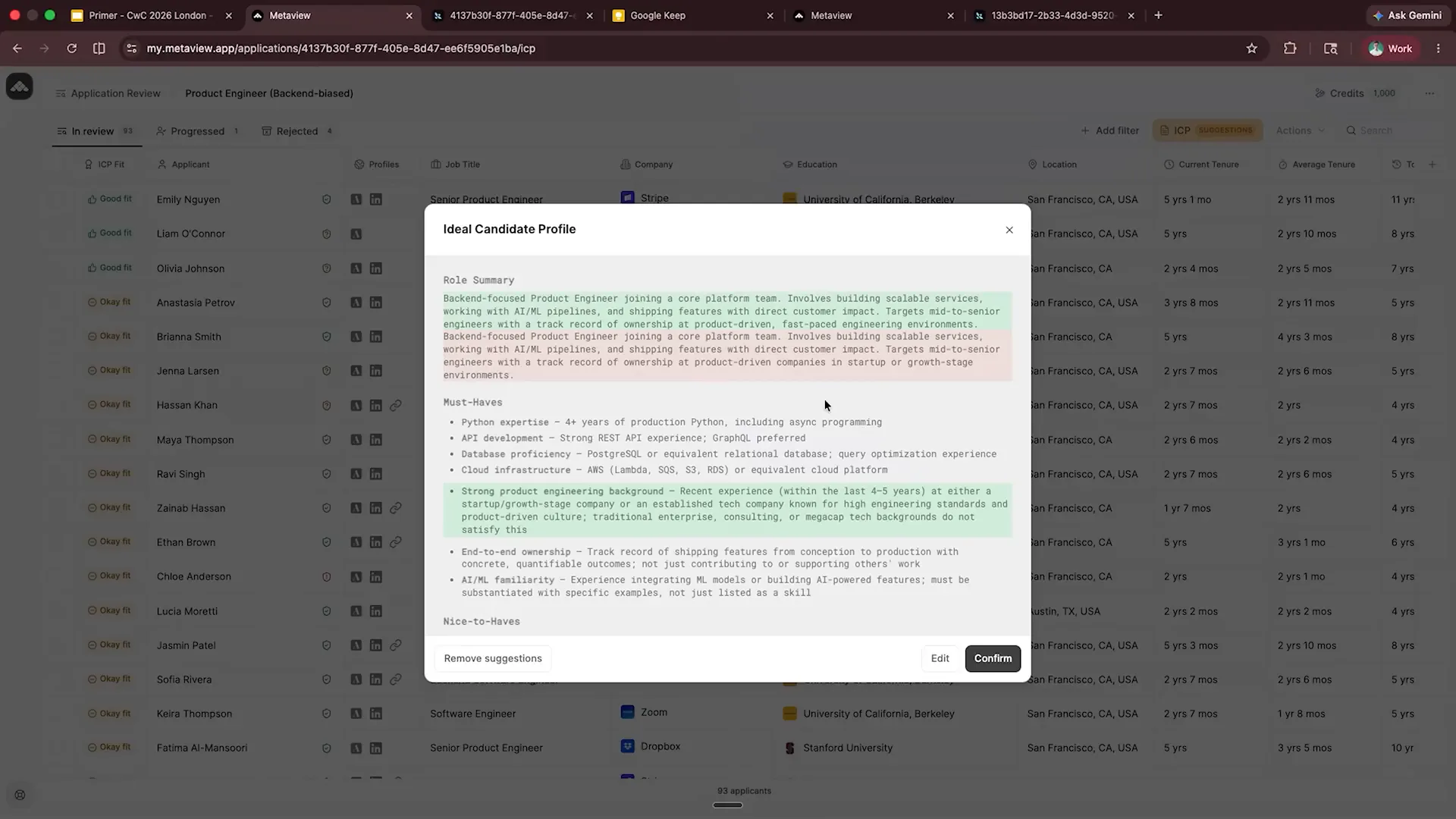Image resolution: width=1456 pixels, height=819 pixels.
Task: Confirm the ICP suggestions
Action: tap(993, 658)
